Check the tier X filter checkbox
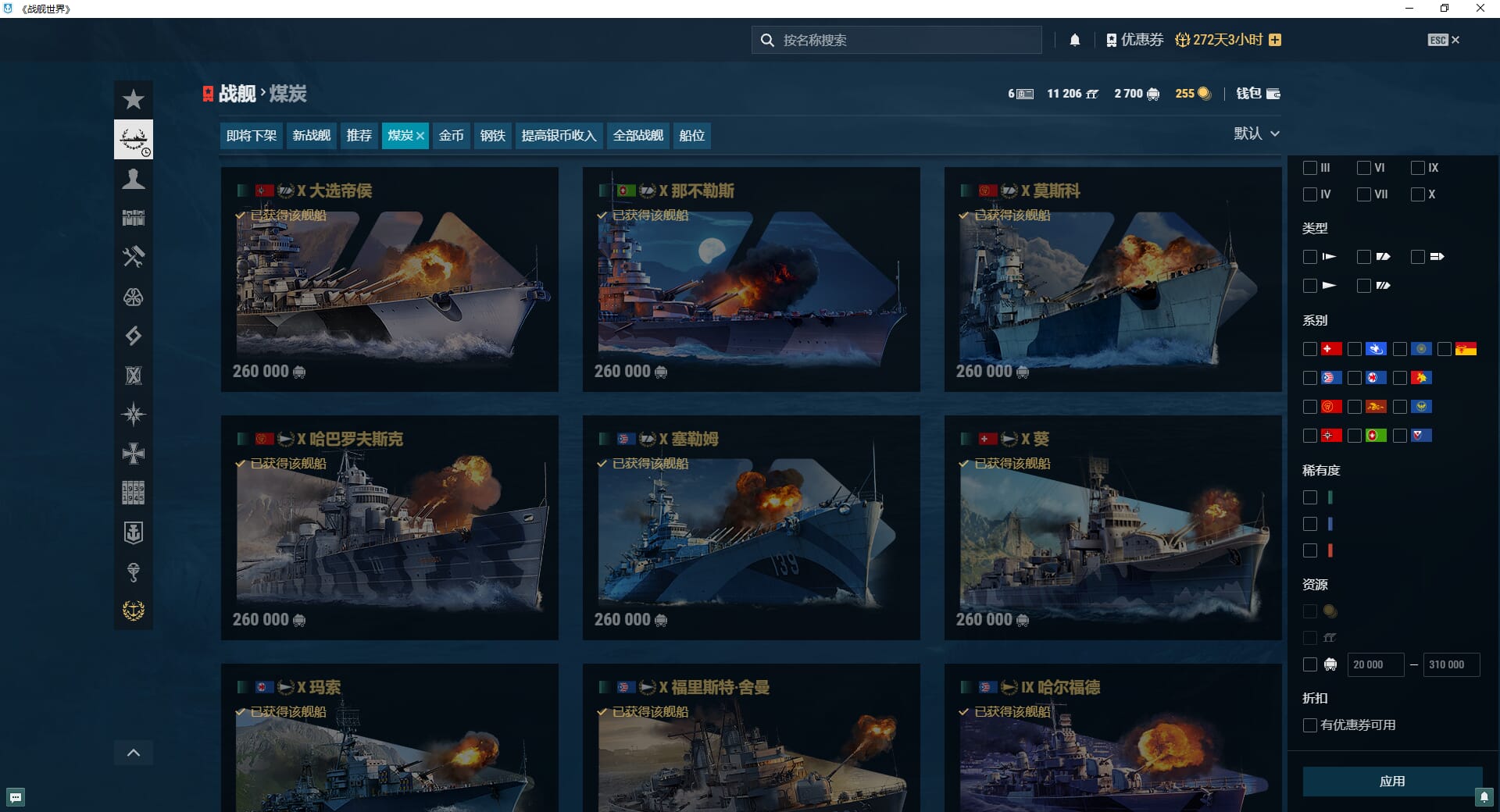 click(1417, 194)
